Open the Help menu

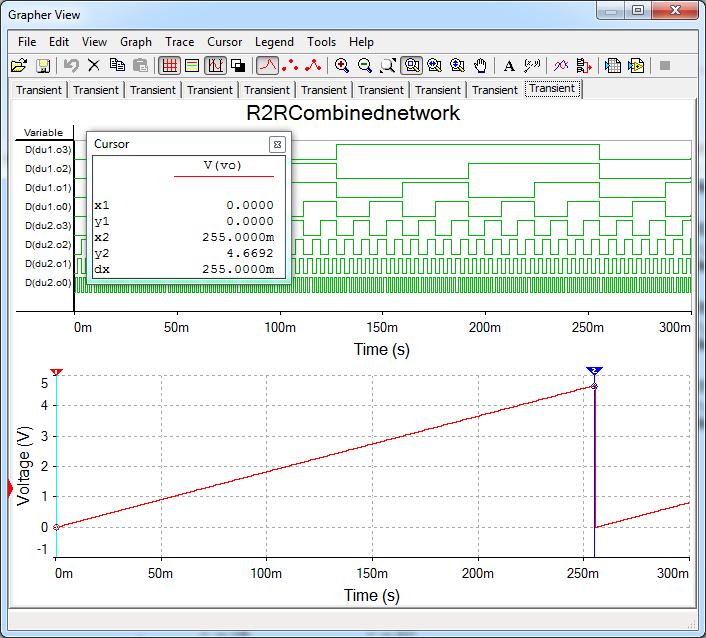pyautogui.click(x=361, y=42)
